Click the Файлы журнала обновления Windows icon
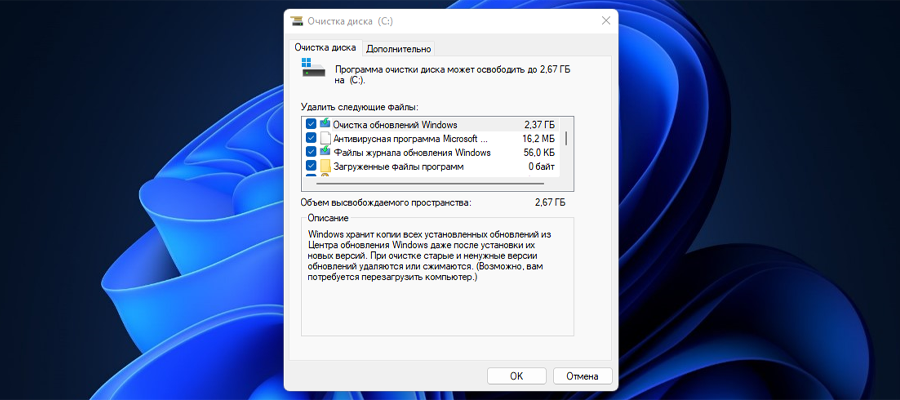This screenshot has width=900, height=400. (325, 152)
